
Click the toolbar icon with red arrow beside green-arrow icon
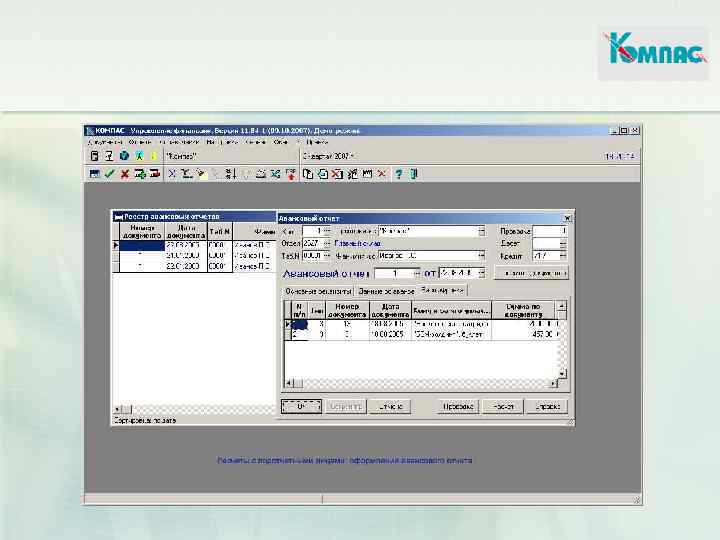(155, 174)
